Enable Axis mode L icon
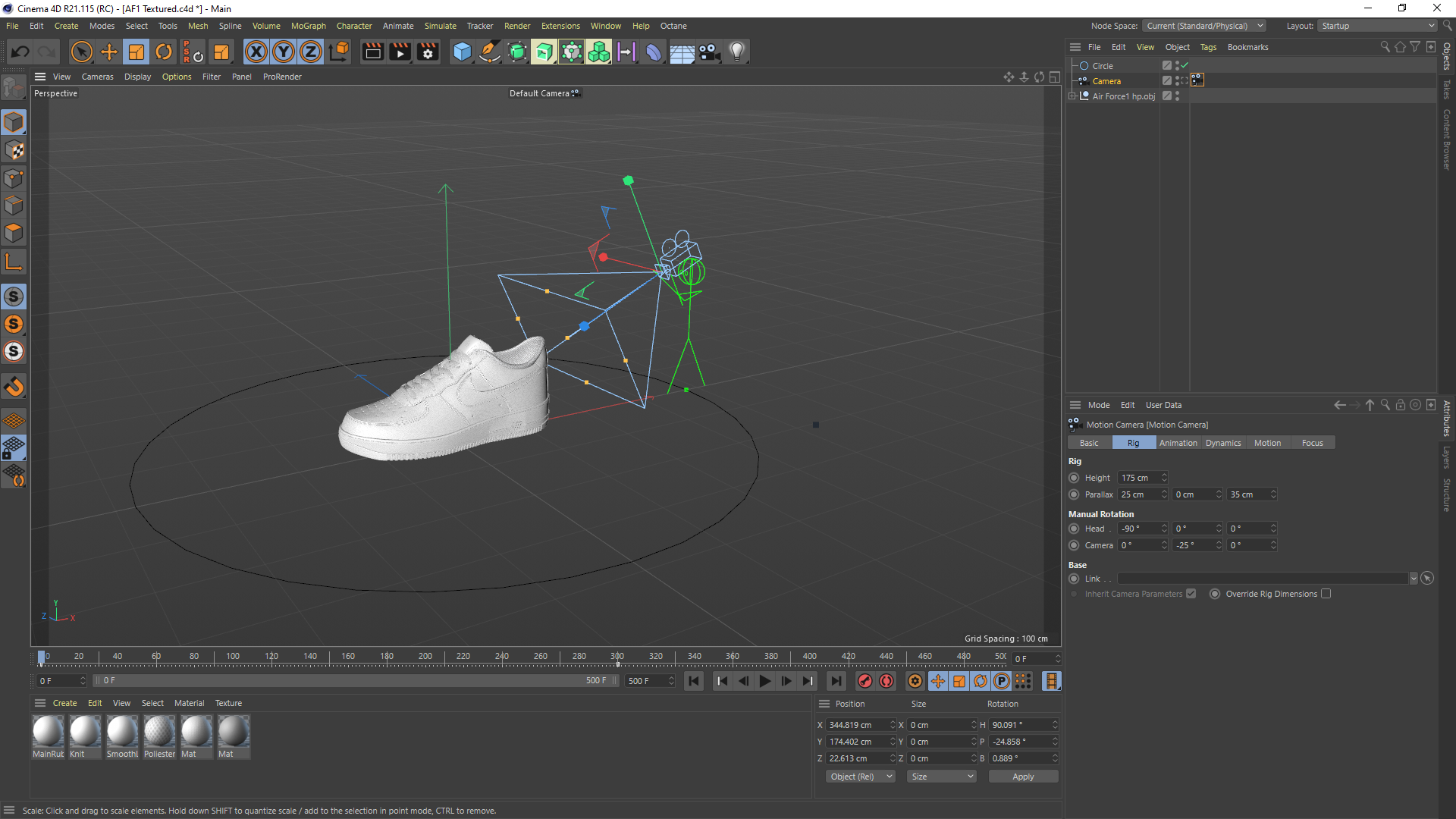Image resolution: width=1456 pixels, height=819 pixels. pyautogui.click(x=14, y=262)
